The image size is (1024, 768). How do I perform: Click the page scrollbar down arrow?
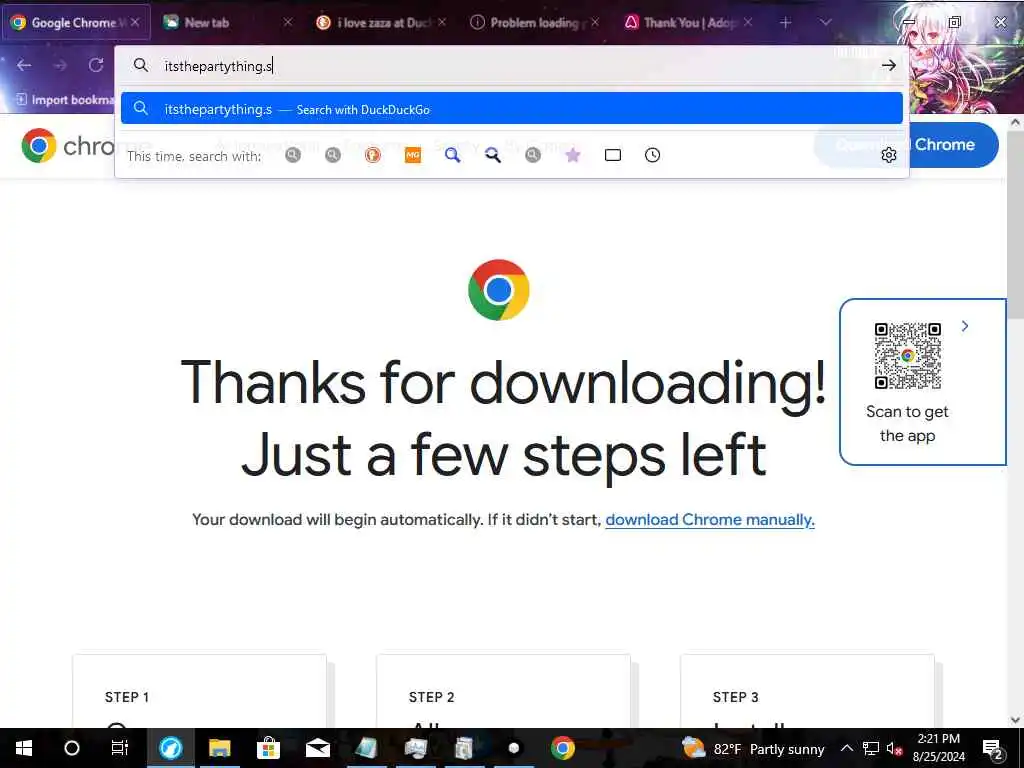point(1015,720)
